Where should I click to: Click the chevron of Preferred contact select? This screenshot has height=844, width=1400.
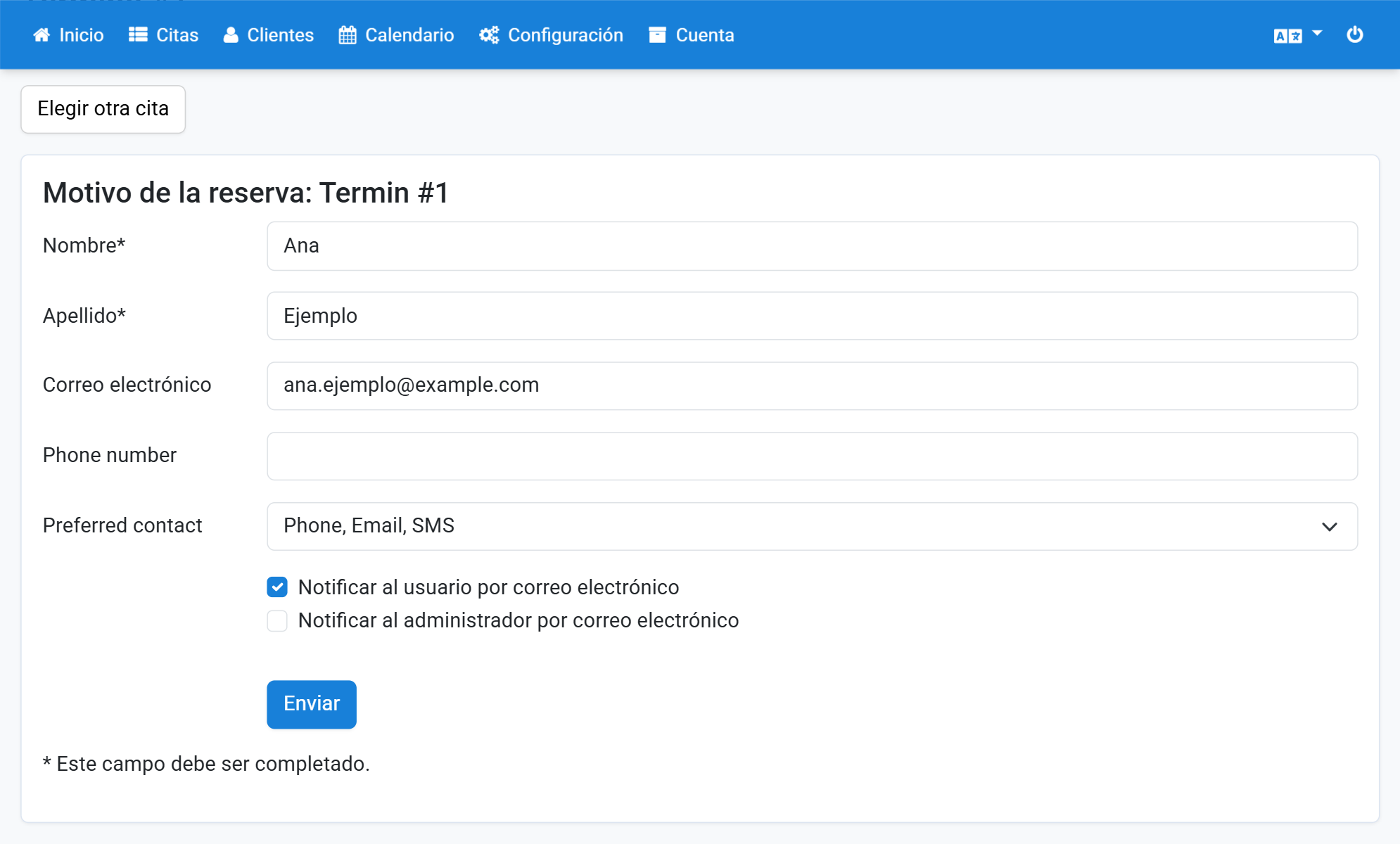(1329, 527)
